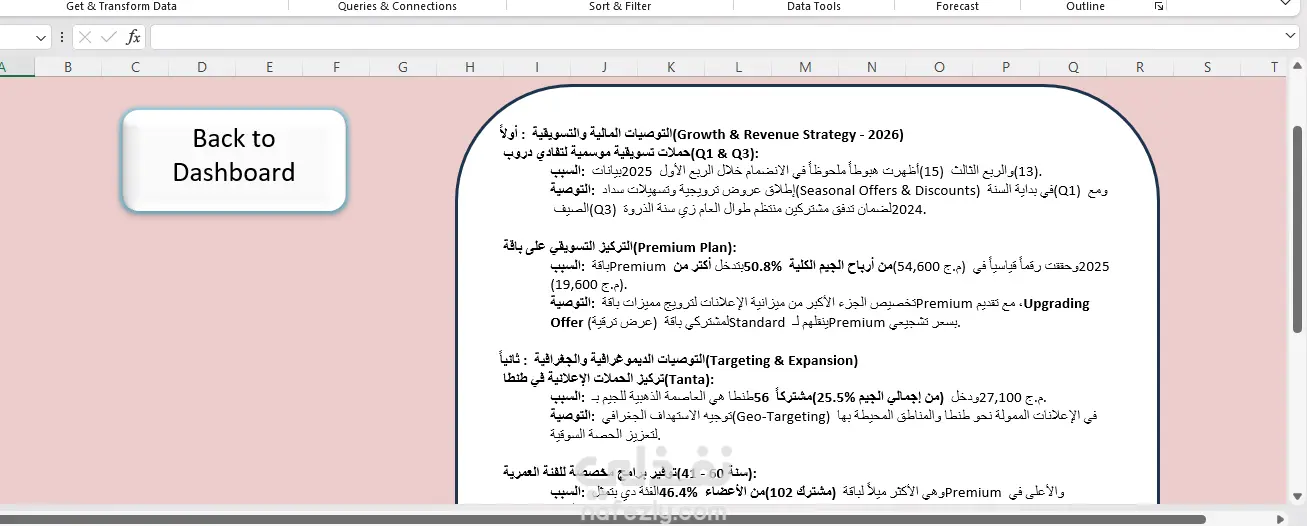Collapse the ribbon using the top-right chevron
The height and width of the screenshot is (526, 1307).
(x=1286, y=5)
